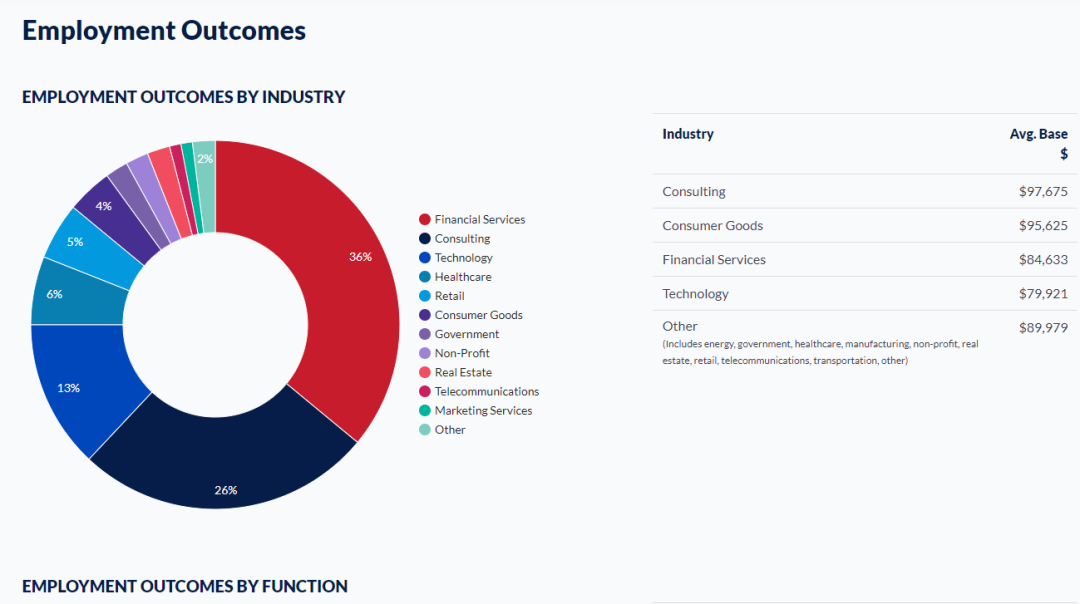This screenshot has height=604, width=1080.
Task: Click the Real Estate legend marker
Action: pyautogui.click(x=424, y=372)
